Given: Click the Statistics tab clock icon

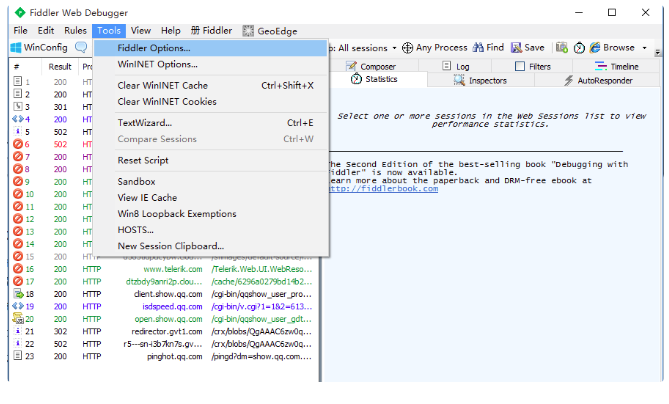Looking at the screenshot, I should click(x=356, y=79).
